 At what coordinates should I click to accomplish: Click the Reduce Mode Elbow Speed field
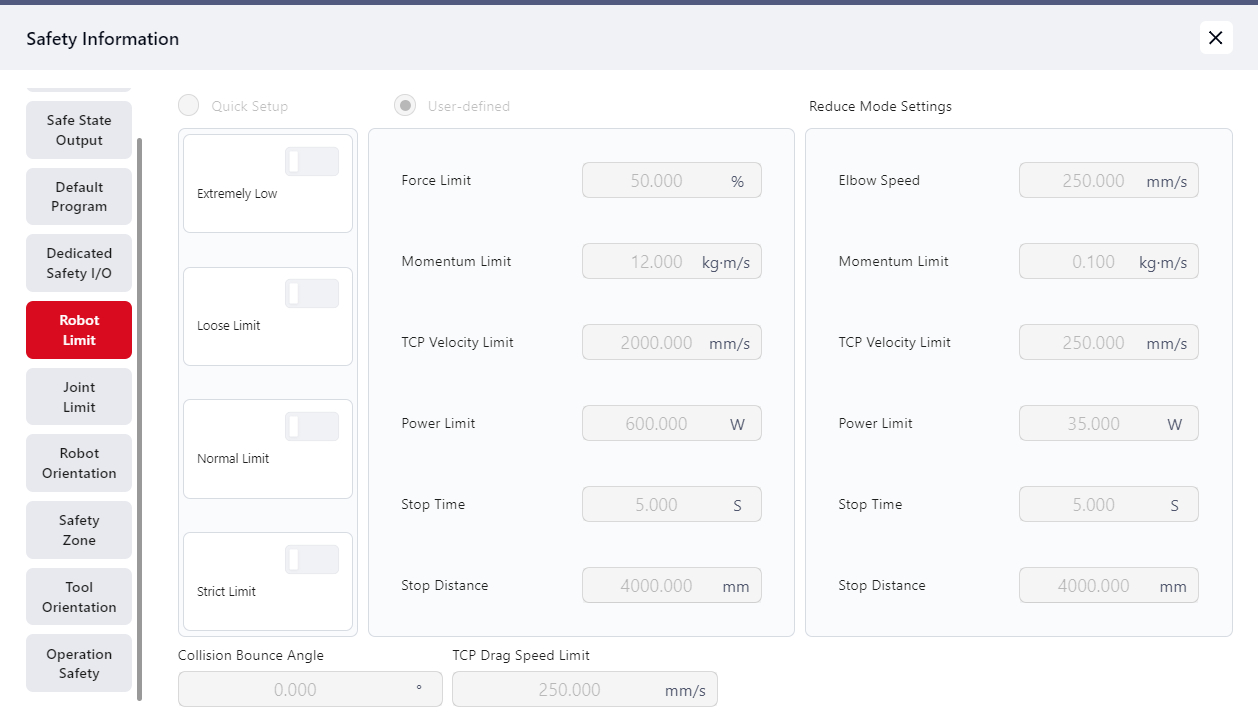pos(1093,181)
